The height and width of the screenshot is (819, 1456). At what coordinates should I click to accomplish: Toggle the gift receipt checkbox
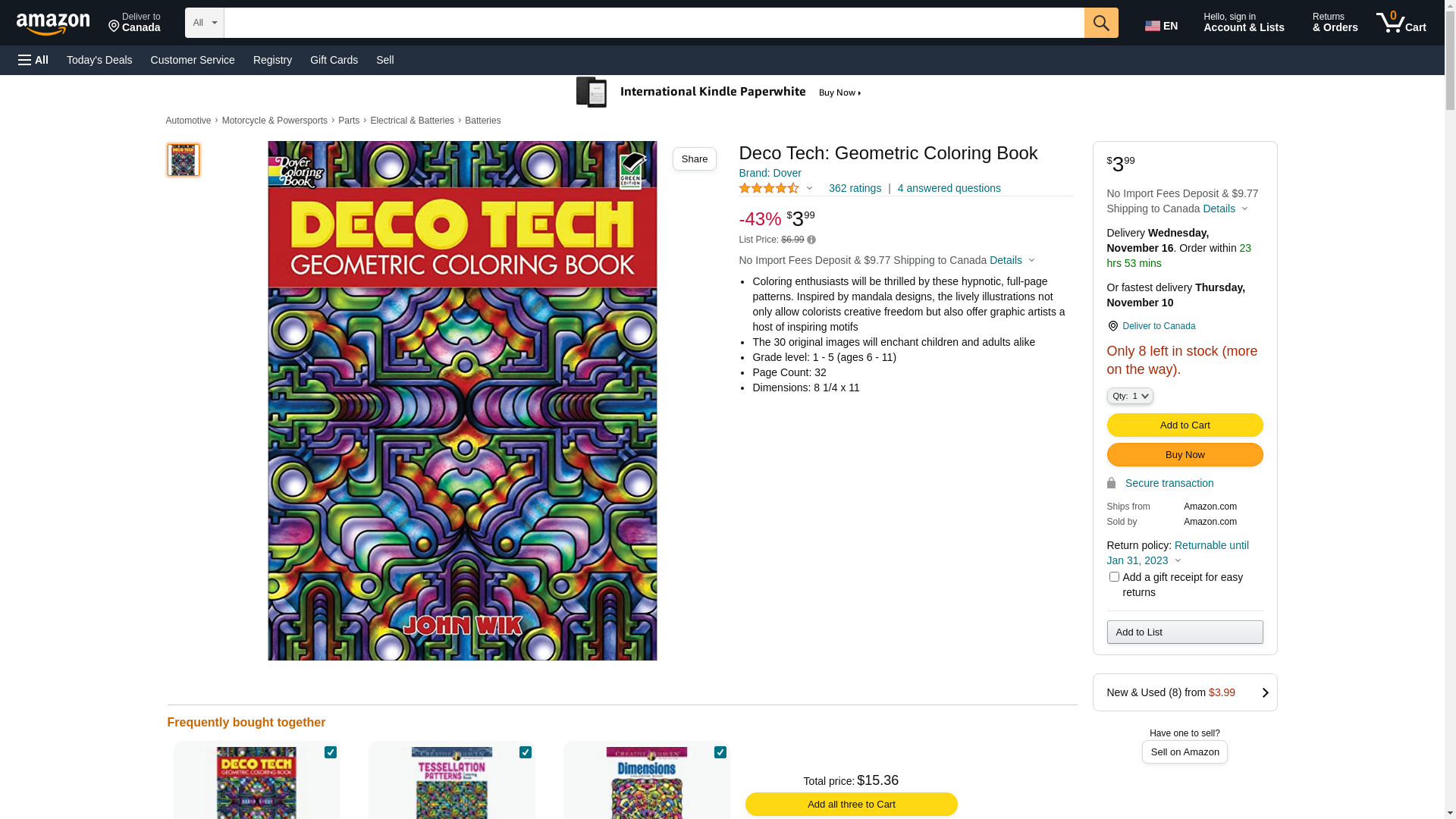coord(1114,577)
